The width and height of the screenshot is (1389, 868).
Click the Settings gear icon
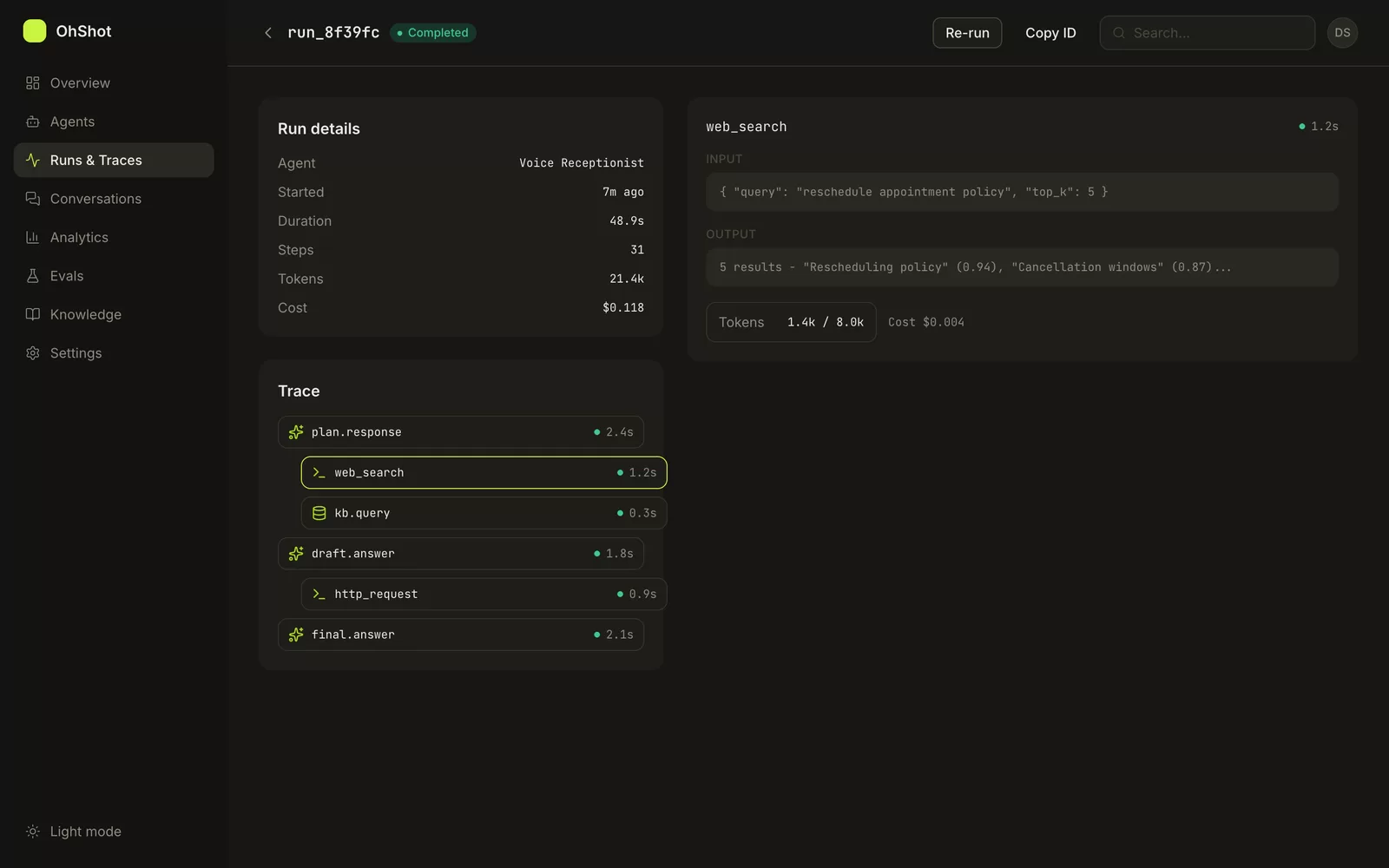pos(33,353)
